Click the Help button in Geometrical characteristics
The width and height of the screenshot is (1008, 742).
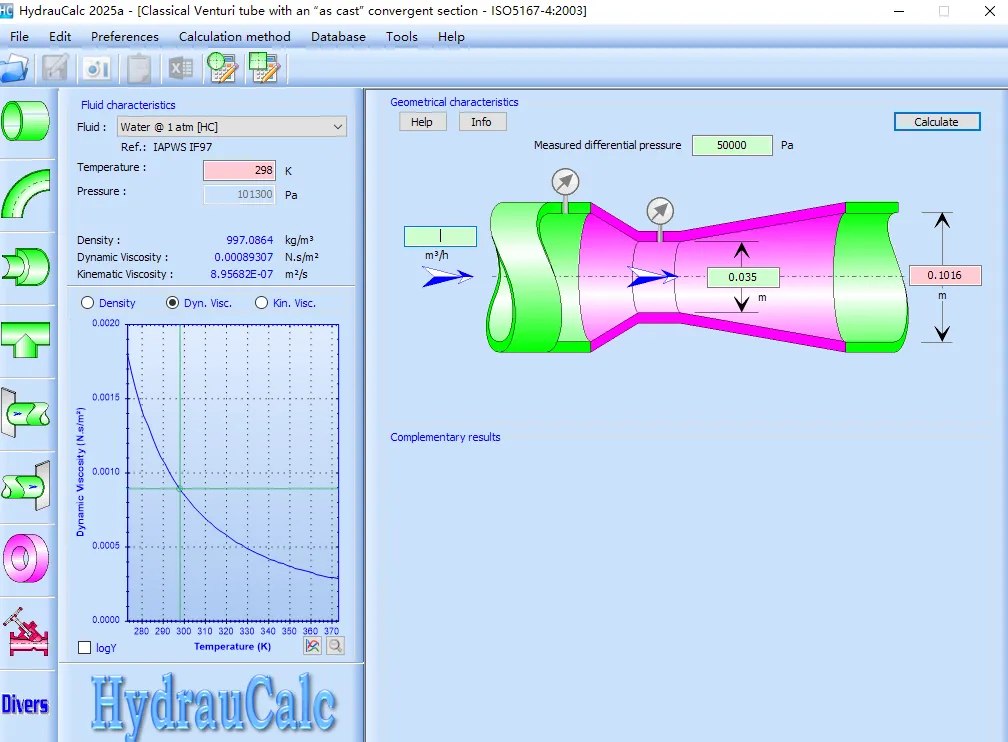click(422, 122)
